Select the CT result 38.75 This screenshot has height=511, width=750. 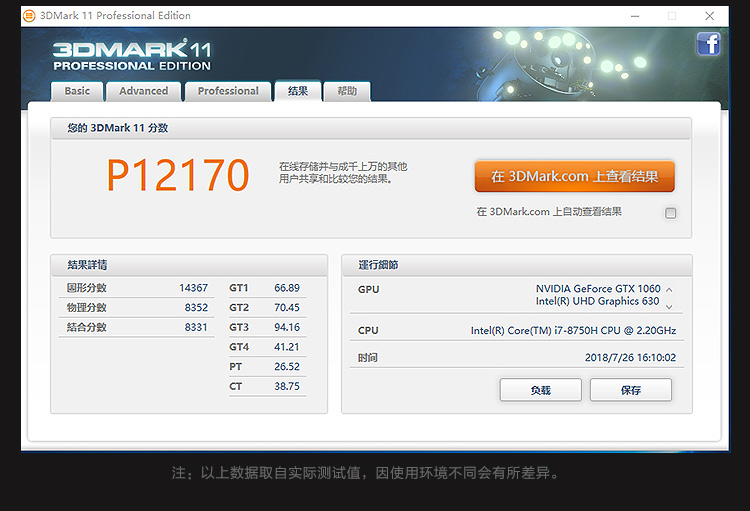click(x=287, y=386)
